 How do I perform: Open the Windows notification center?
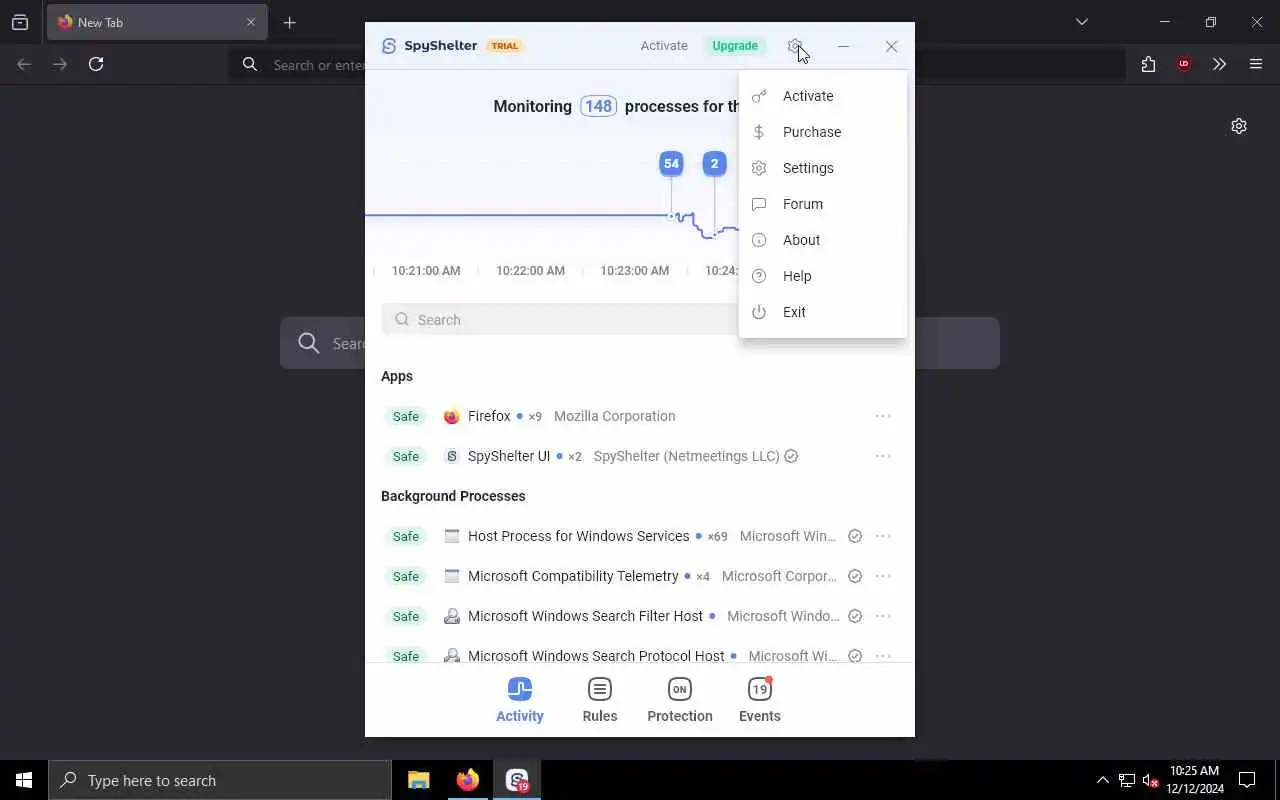(x=1247, y=780)
